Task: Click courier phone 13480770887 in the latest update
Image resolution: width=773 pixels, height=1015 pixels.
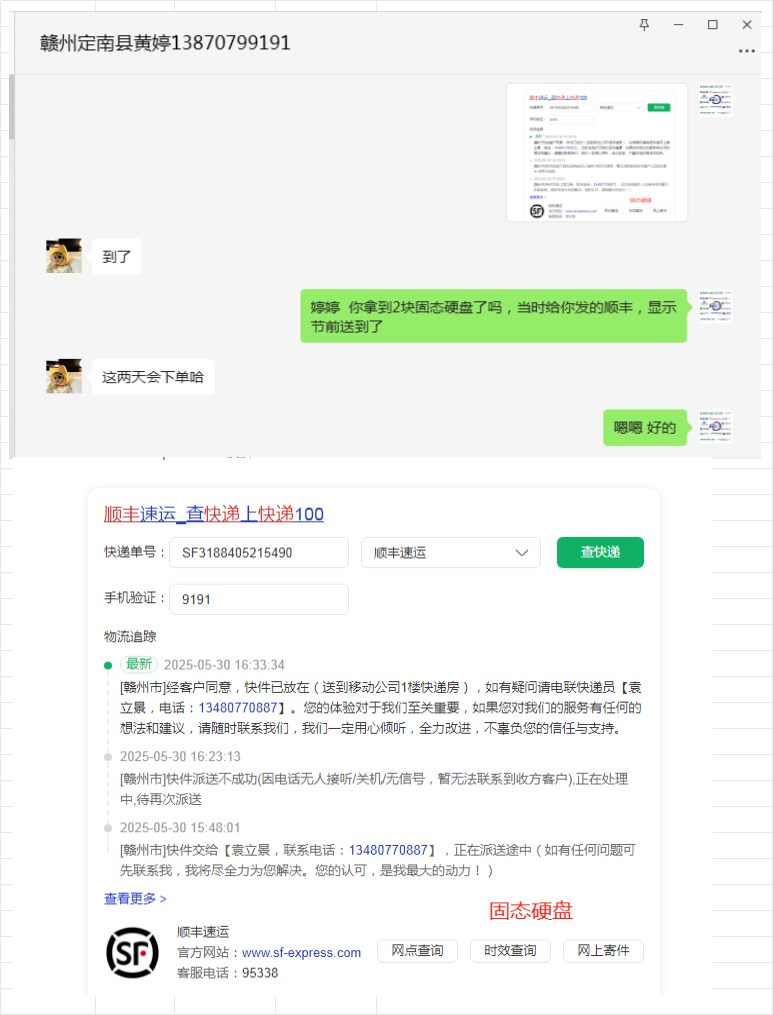Action: pos(238,708)
